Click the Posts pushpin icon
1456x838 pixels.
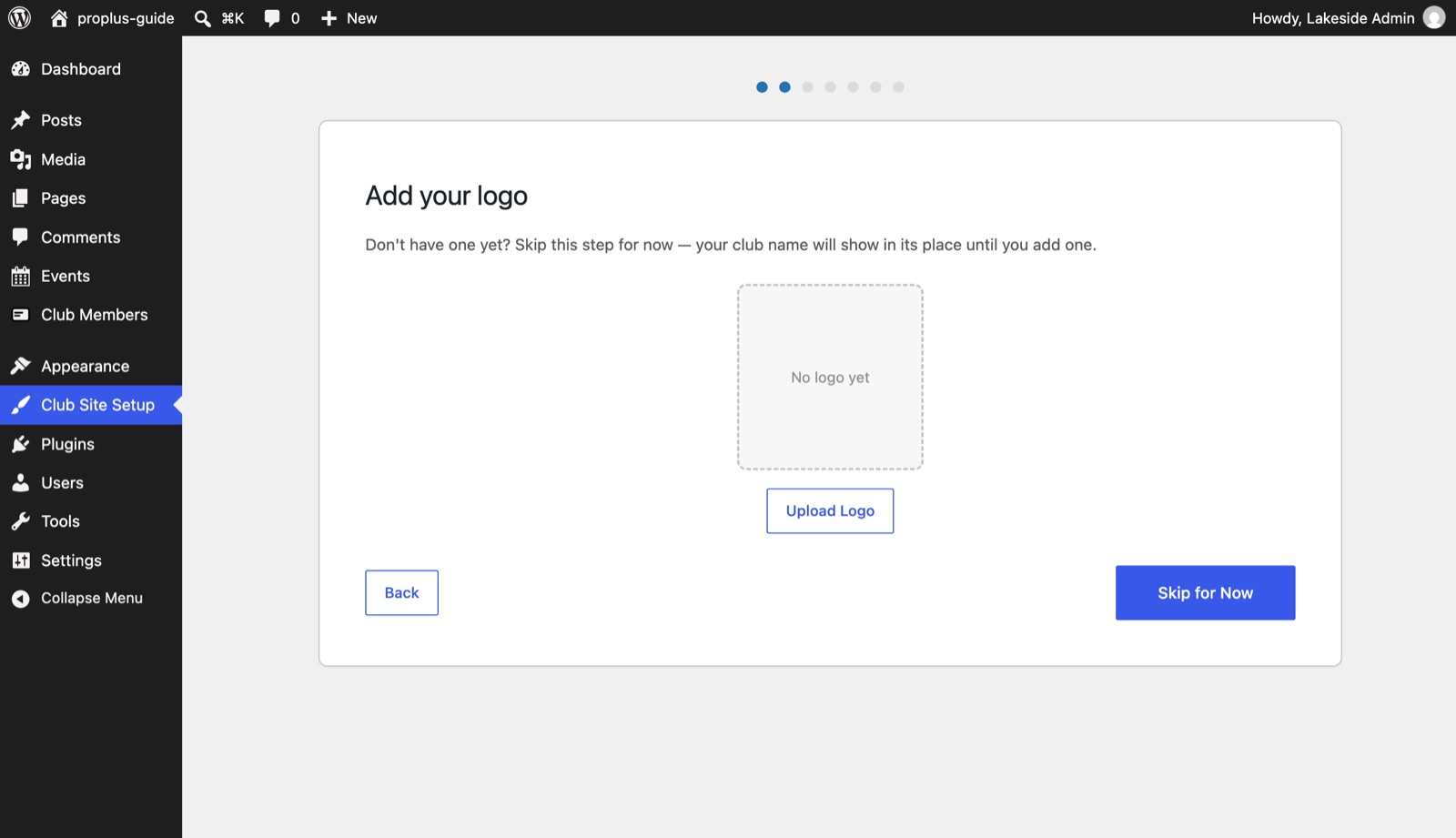click(21, 120)
